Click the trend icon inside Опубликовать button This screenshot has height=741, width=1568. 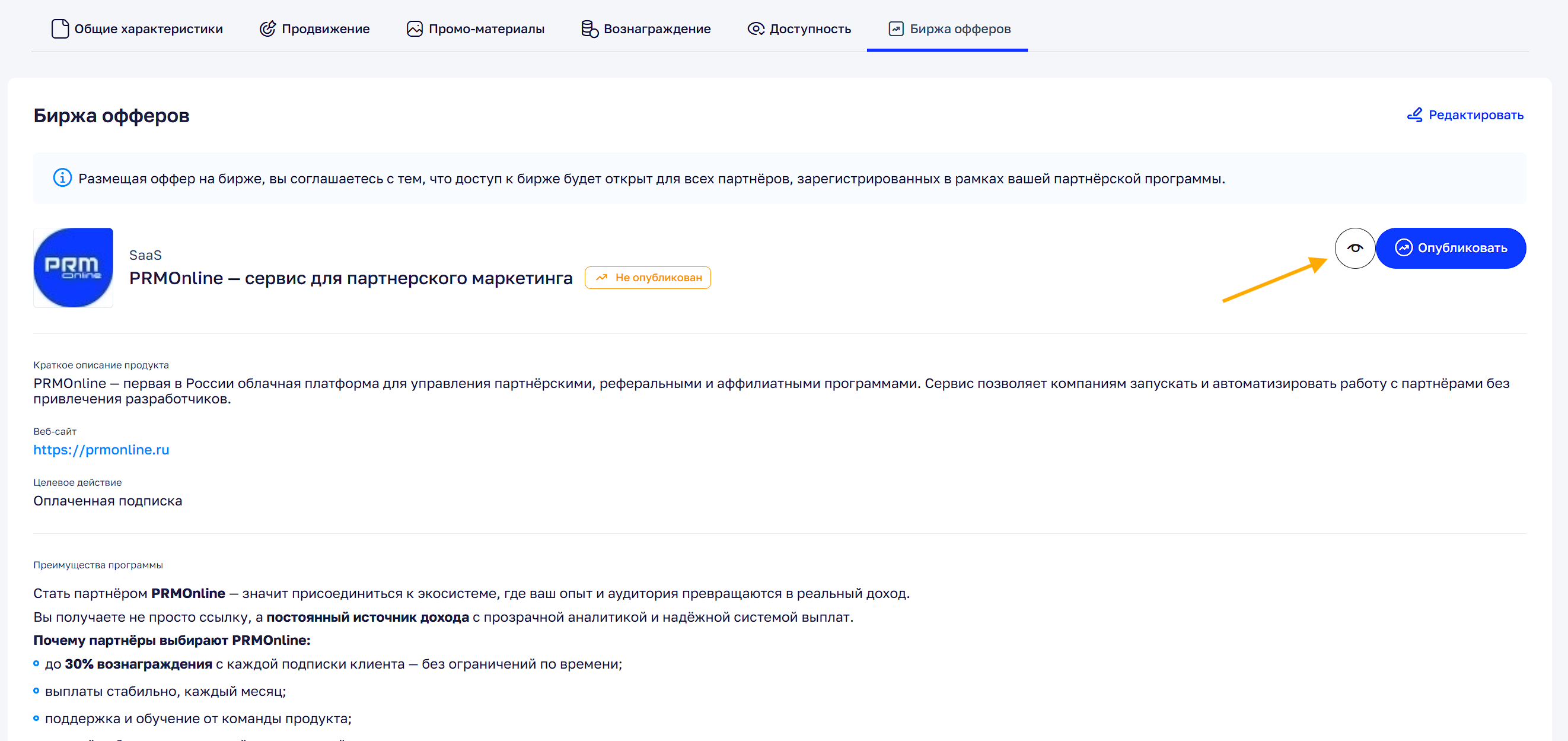1403,248
